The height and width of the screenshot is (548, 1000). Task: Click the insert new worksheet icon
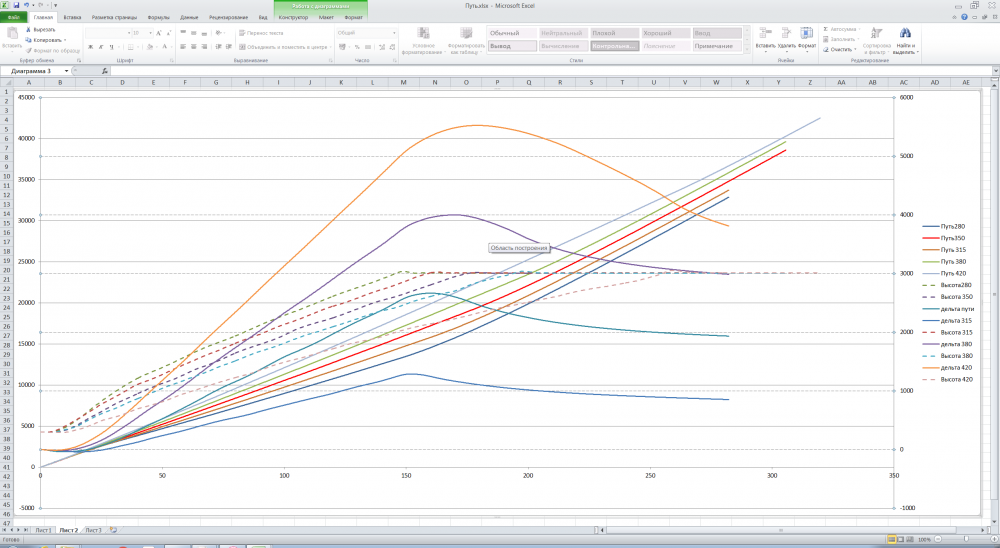point(113,530)
